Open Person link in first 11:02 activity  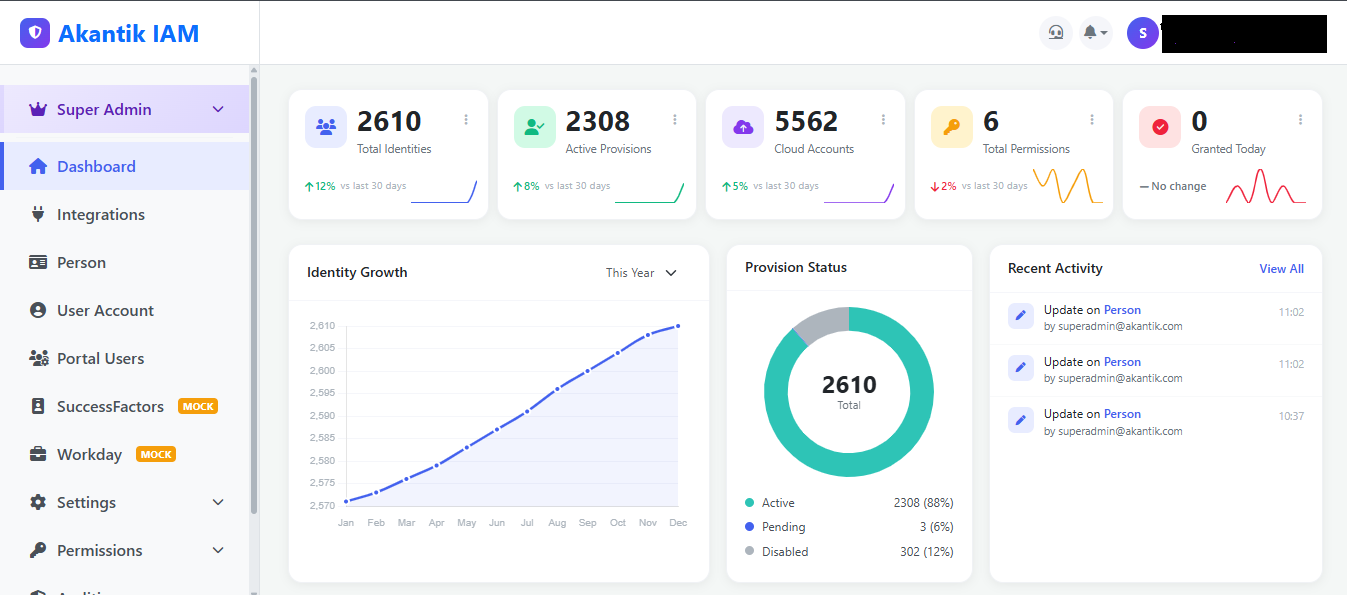[1122, 310]
